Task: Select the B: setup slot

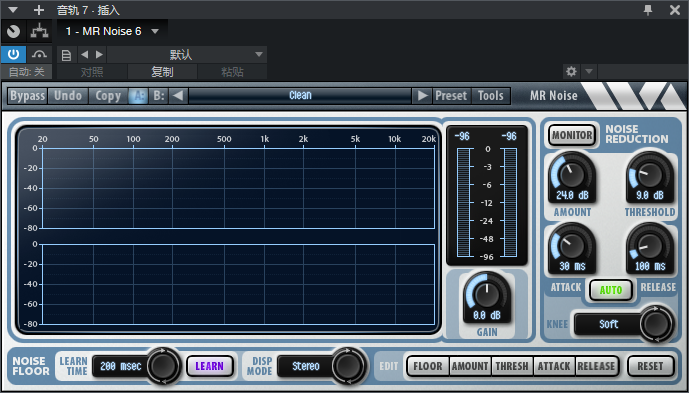Action: tap(158, 96)
